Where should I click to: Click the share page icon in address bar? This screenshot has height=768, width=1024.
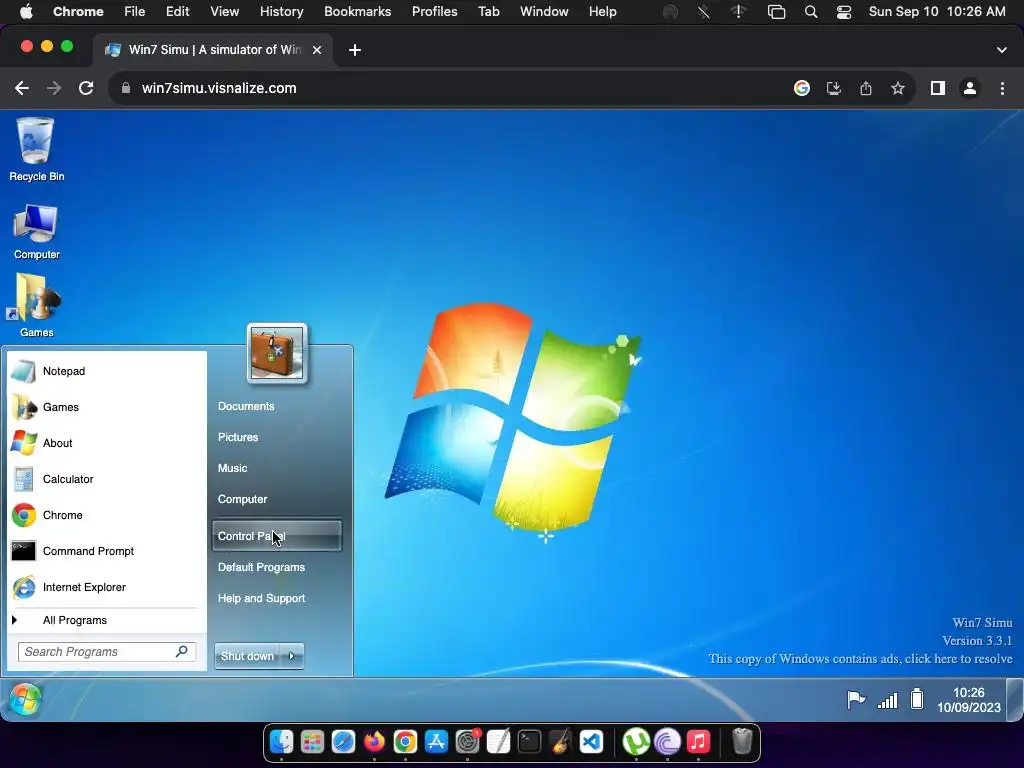point(866,88)
